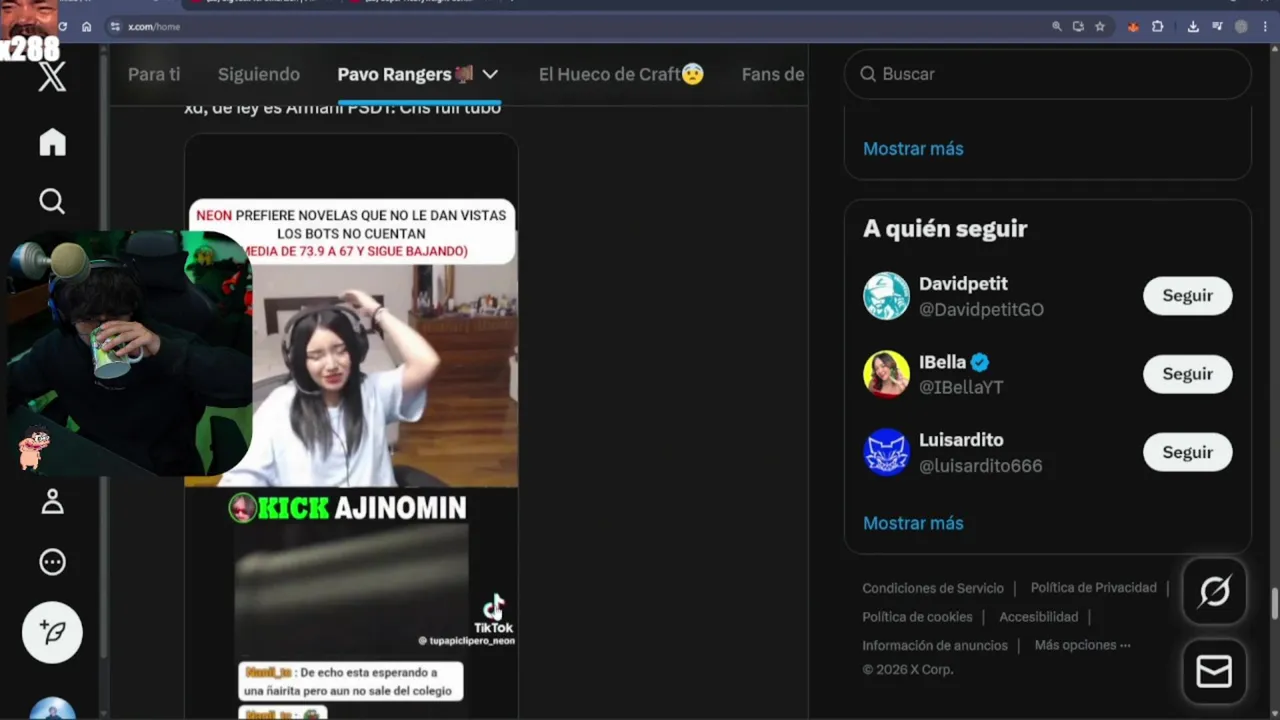Screen dimensions: 1280x720
Task: Open the media control music-note icon
Action: 1217,27
